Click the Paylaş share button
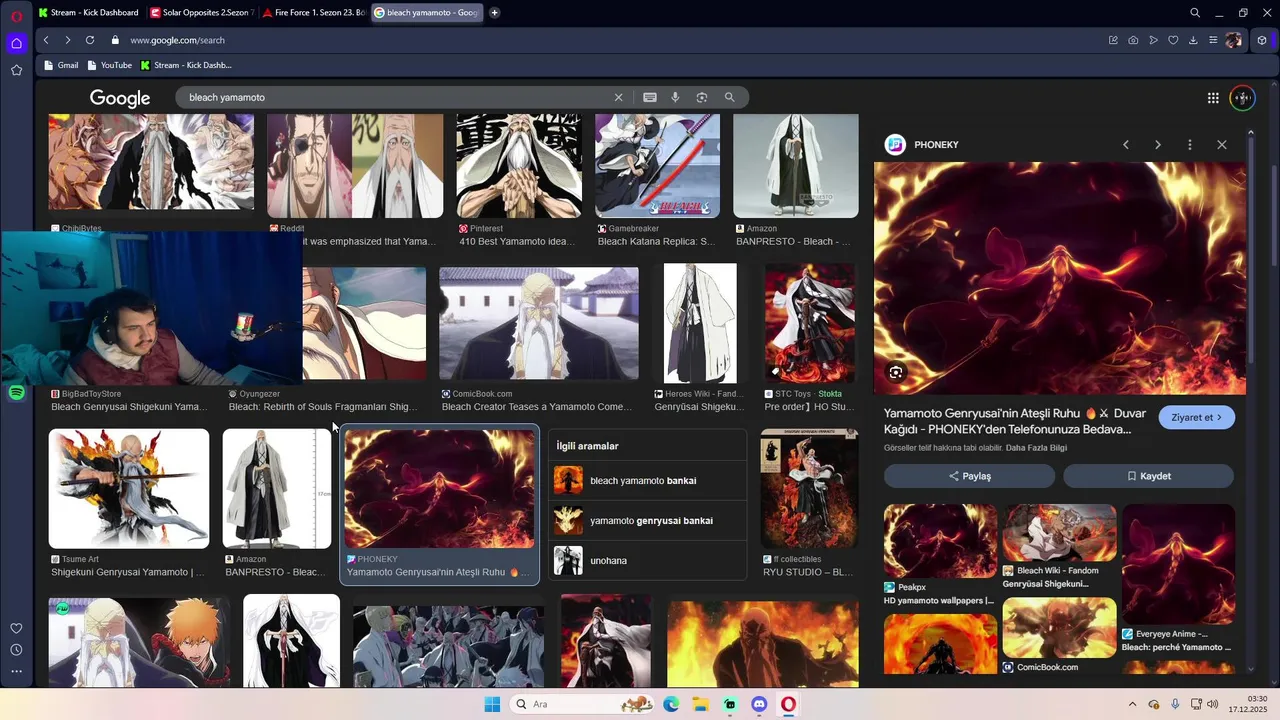 coord(969,476)
